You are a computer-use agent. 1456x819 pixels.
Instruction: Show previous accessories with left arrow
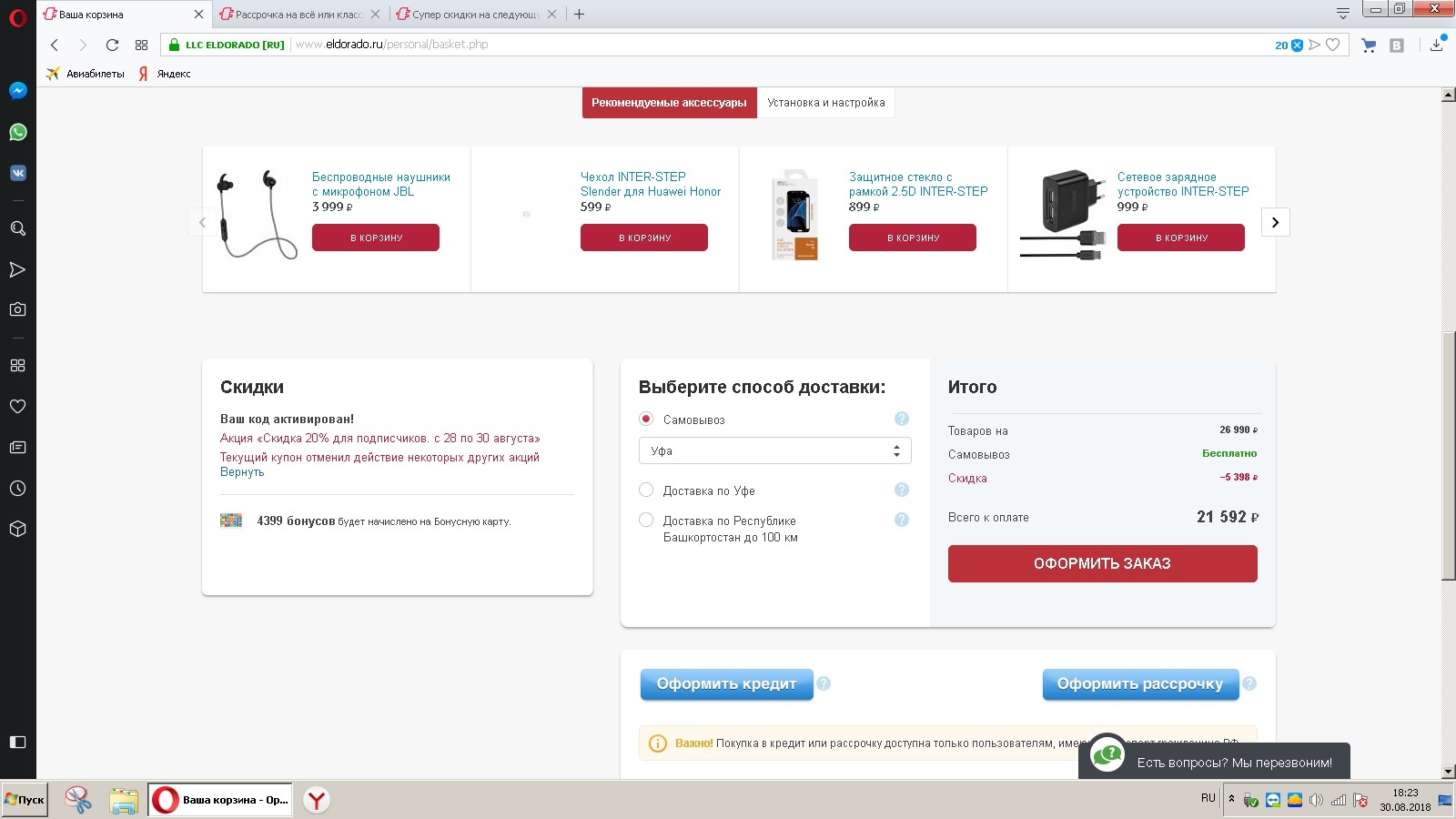[202, 222]
